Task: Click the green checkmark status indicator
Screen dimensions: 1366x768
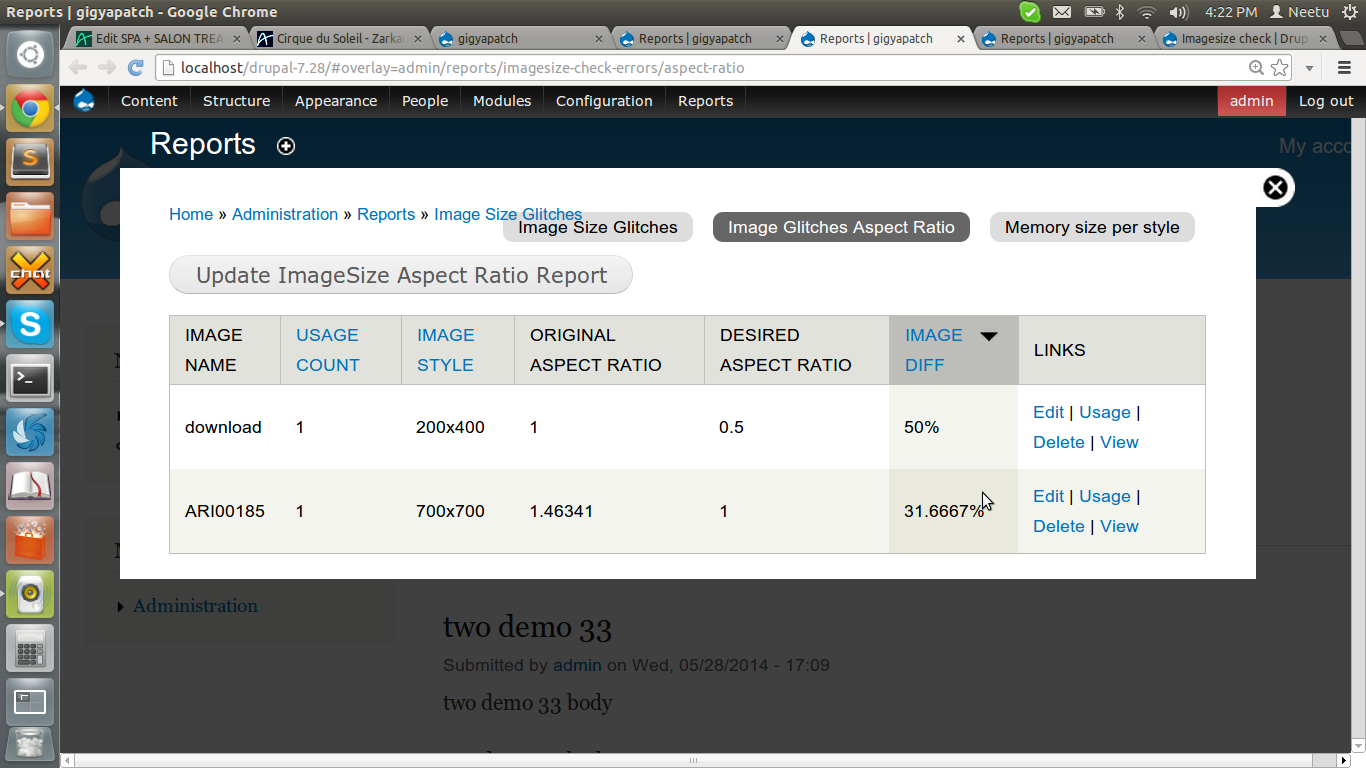Action: click(1030, 12)
